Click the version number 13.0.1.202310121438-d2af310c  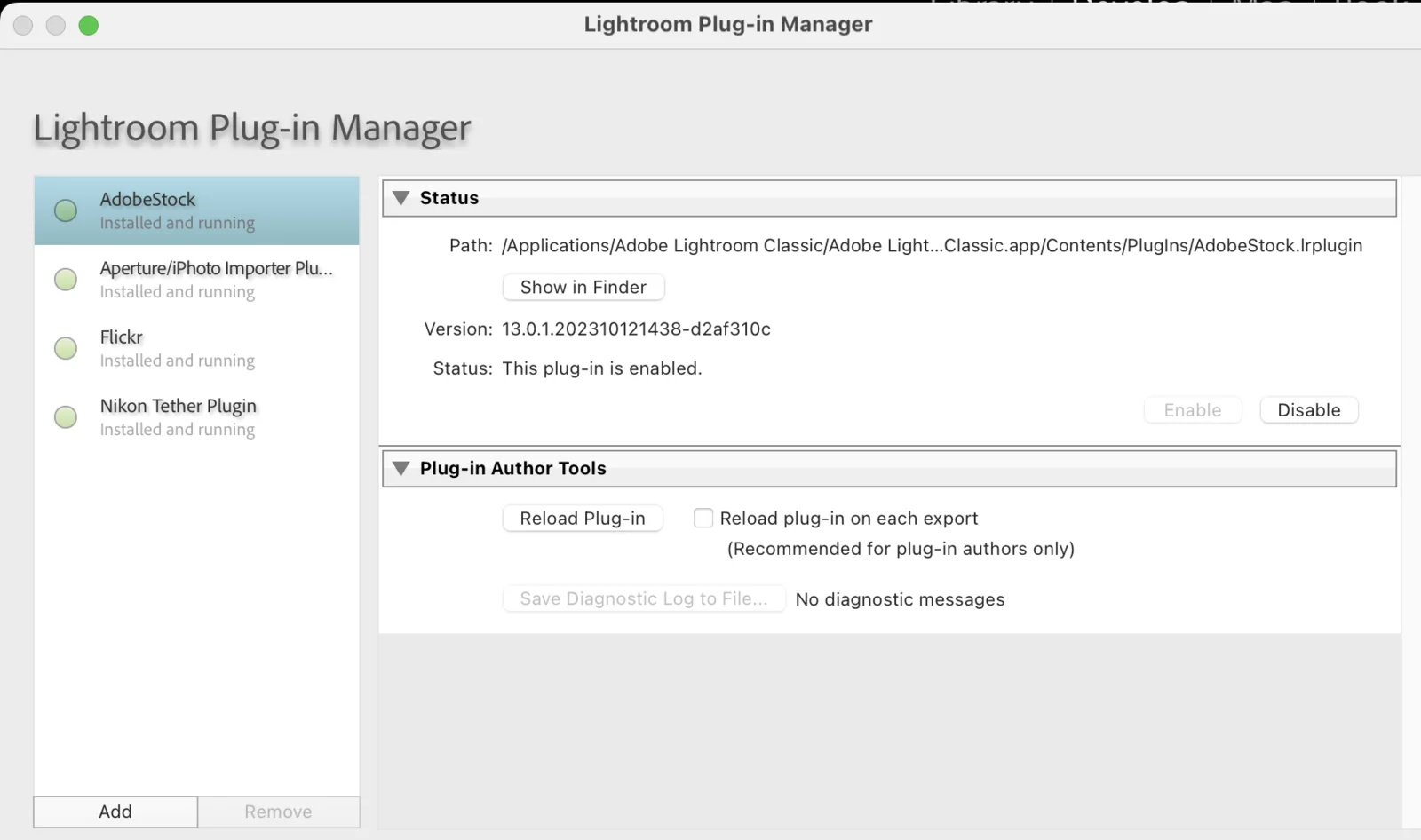point(636,329)
